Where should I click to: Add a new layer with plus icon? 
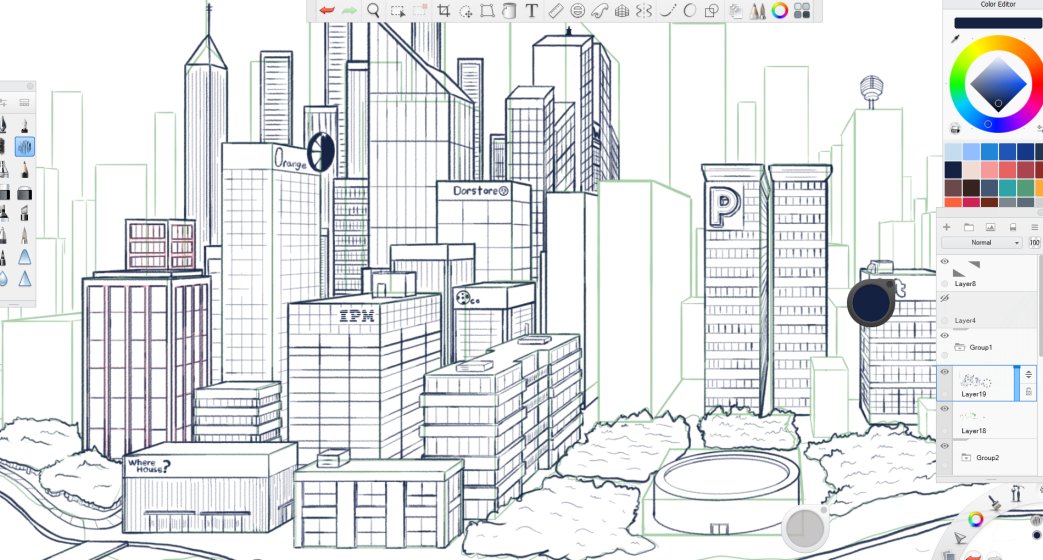coord(947,227)
